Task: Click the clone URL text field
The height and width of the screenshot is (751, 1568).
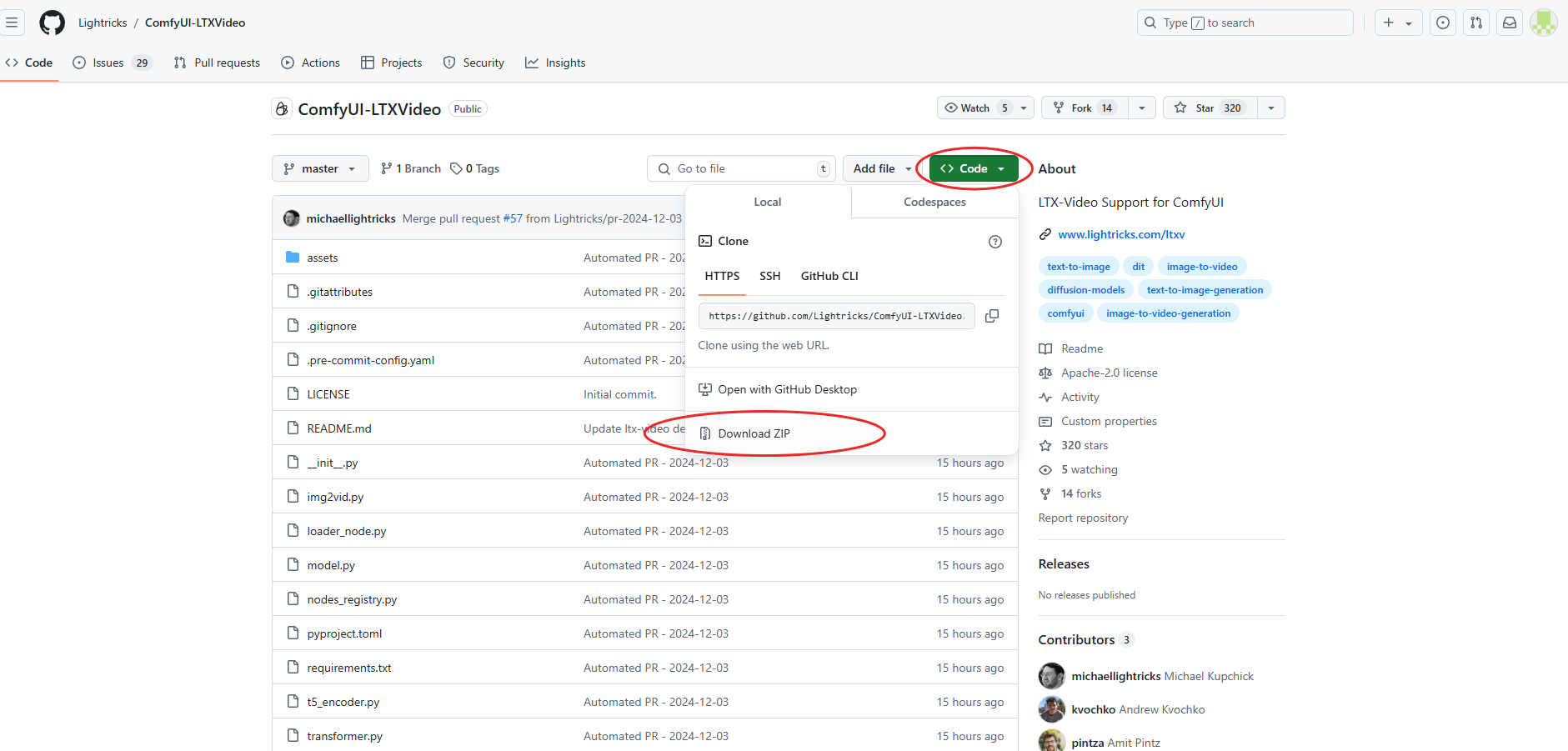Action: click(837, 316)
